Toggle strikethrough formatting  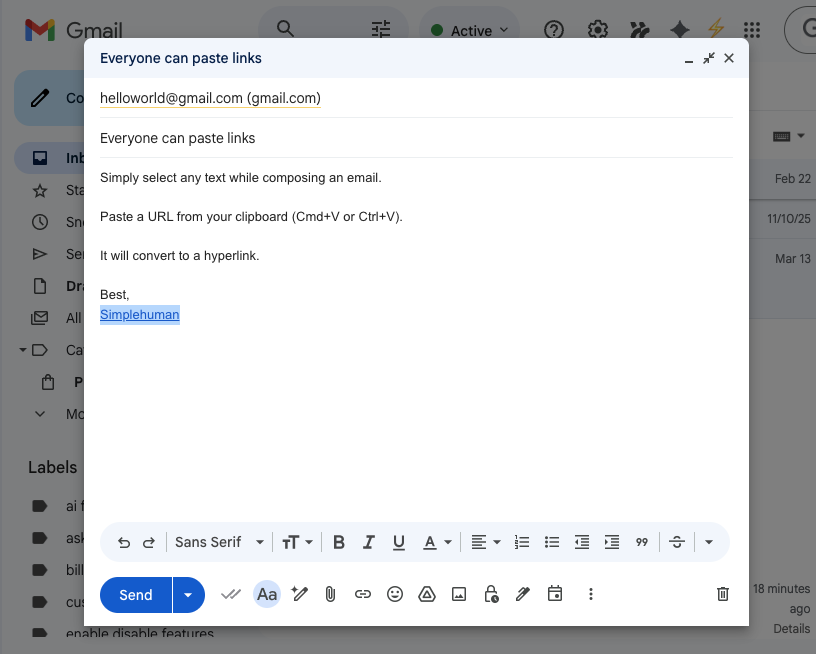(677, 541)
